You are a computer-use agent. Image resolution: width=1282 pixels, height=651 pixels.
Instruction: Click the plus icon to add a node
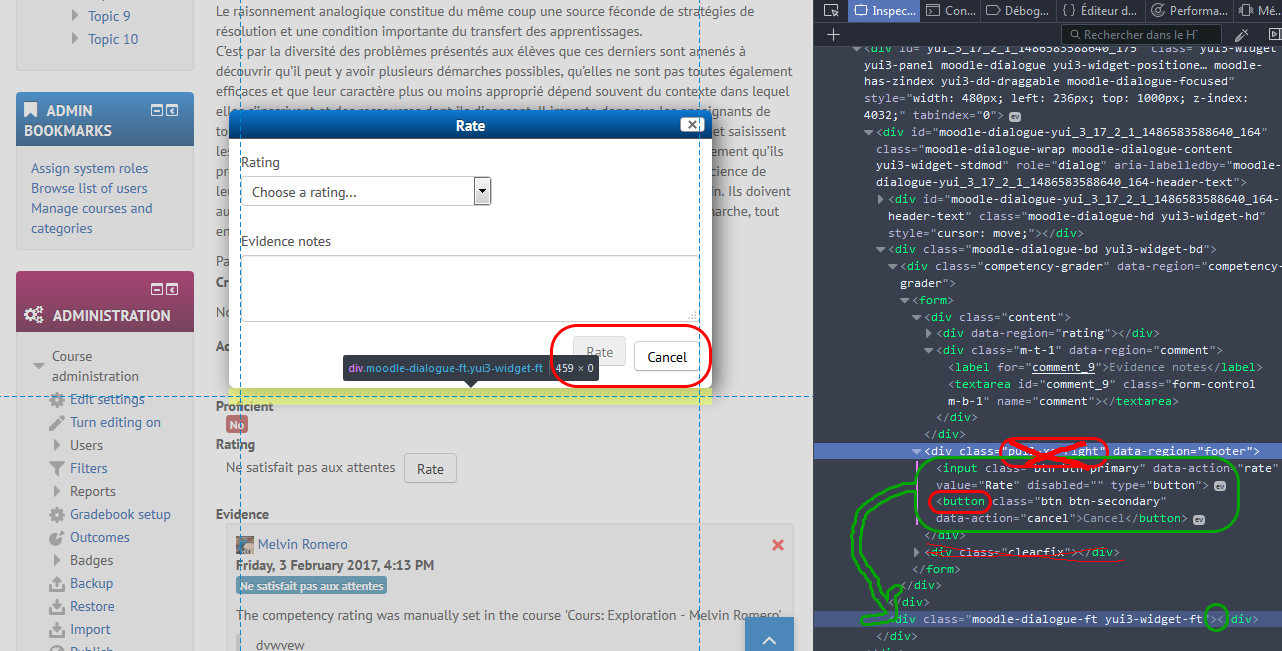[x=833, y=34]
